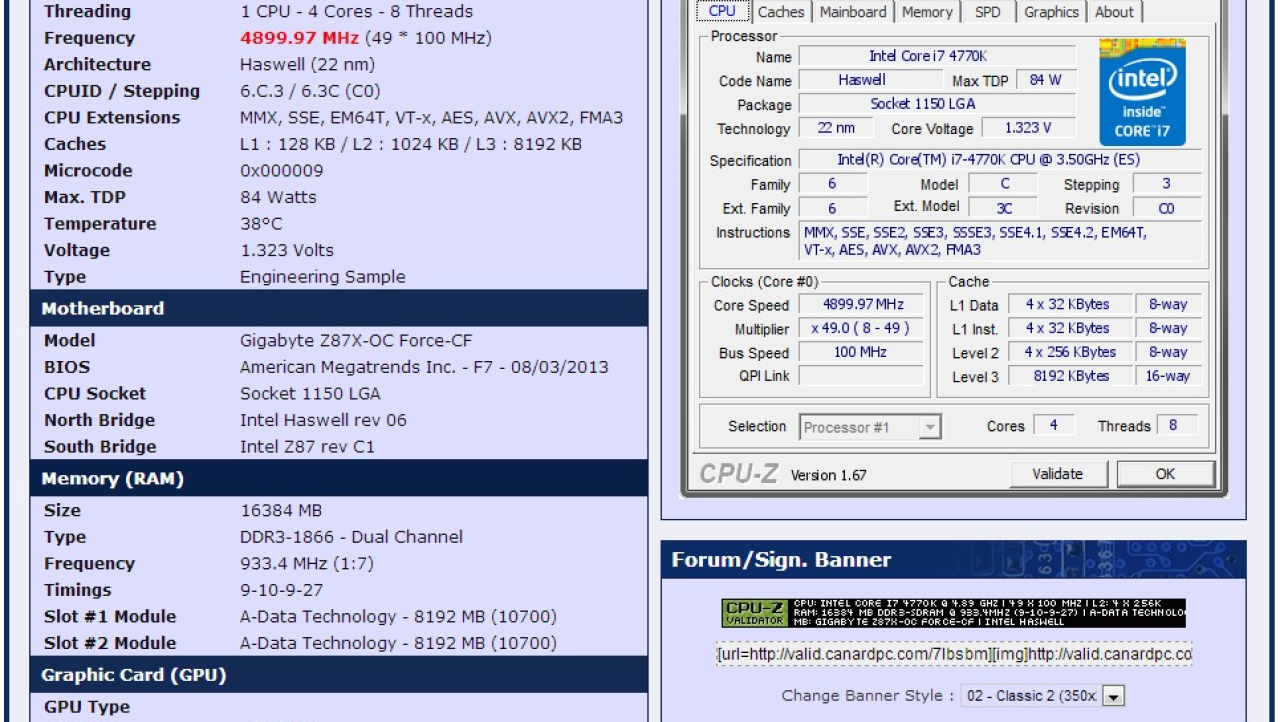Click the OK button in CPU-Z
This screenshot has width=1280, height=722.
[1165, 474]
